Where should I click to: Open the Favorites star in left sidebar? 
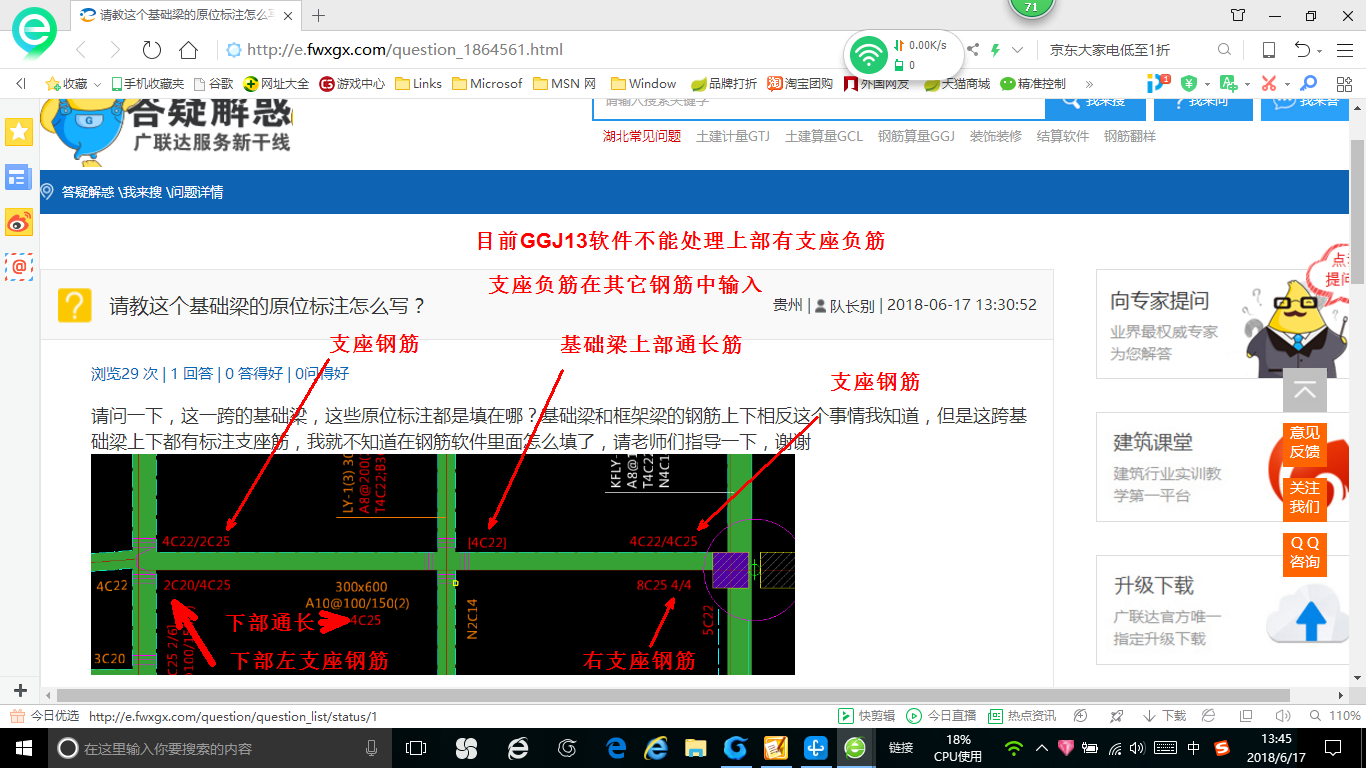(19, 132)
